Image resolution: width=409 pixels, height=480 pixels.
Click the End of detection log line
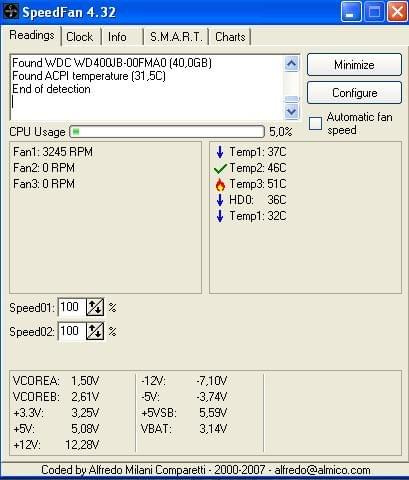pyautogui.click(x=51, y=89)
